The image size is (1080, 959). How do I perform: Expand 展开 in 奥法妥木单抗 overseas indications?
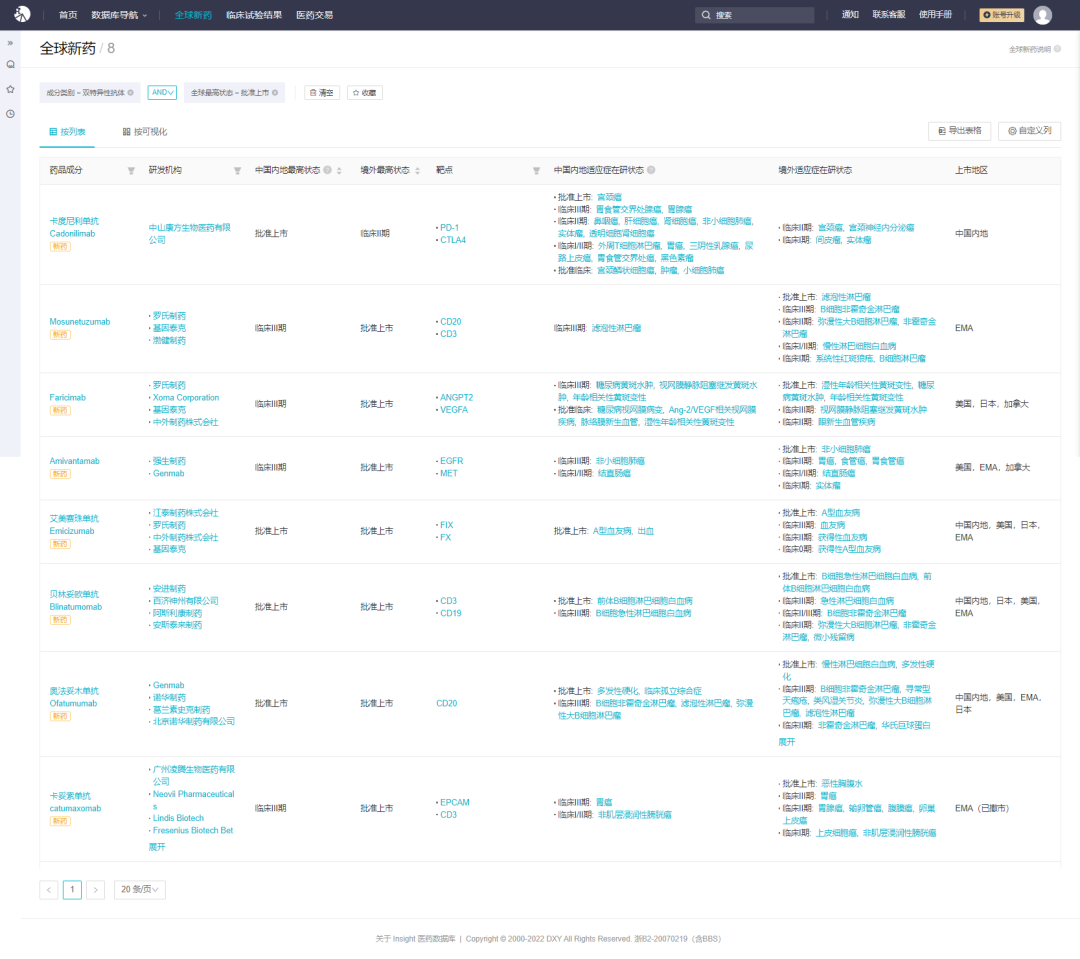pos(787,742)
